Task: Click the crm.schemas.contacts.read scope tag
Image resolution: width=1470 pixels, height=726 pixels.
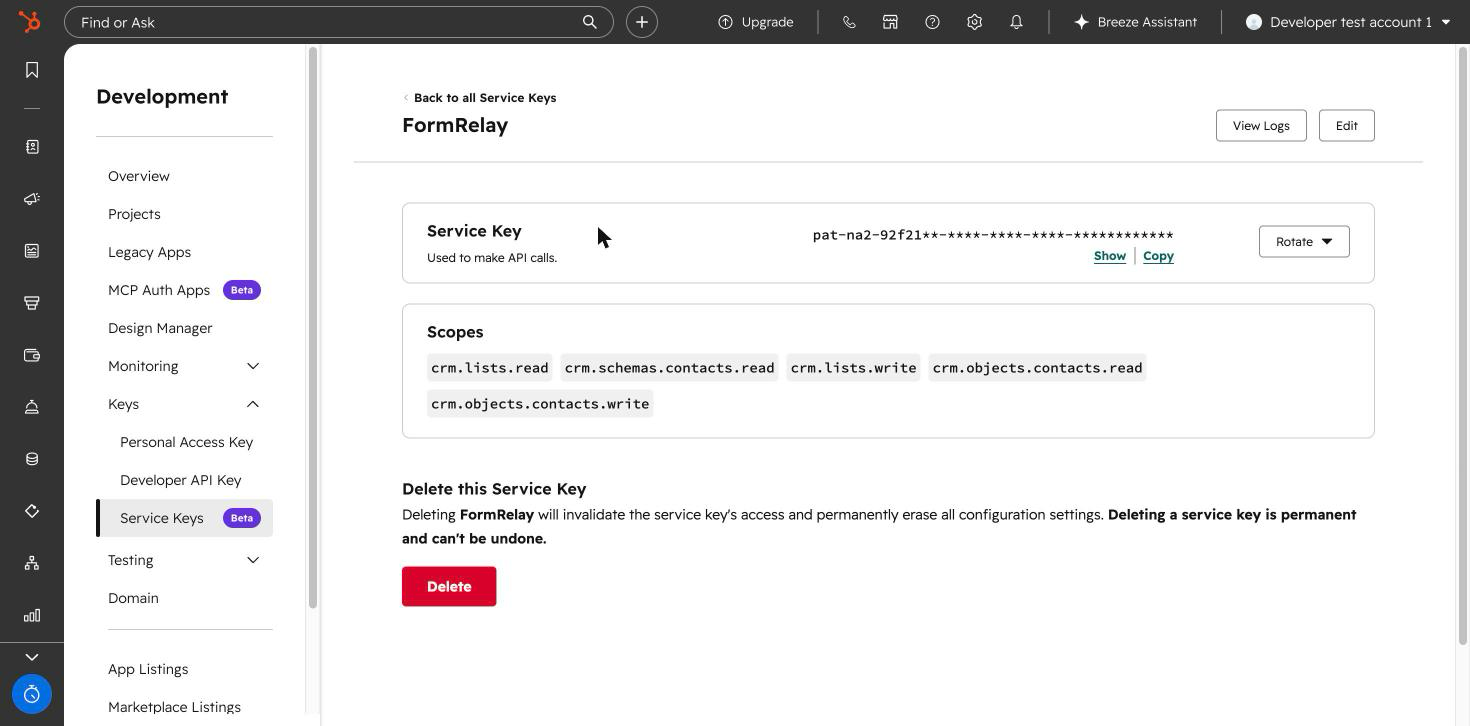Action: (669, 368)
